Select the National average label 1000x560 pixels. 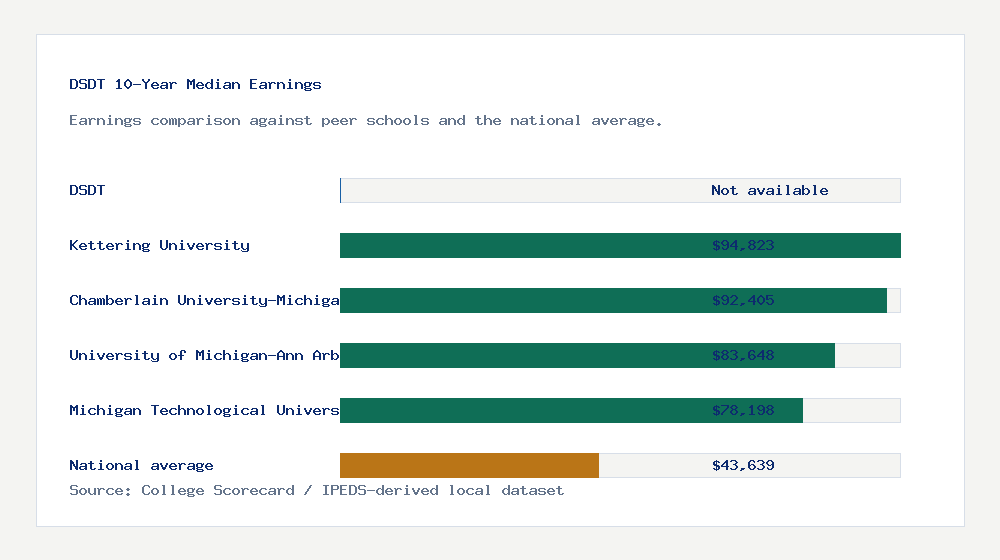click(x=141, y=466)
